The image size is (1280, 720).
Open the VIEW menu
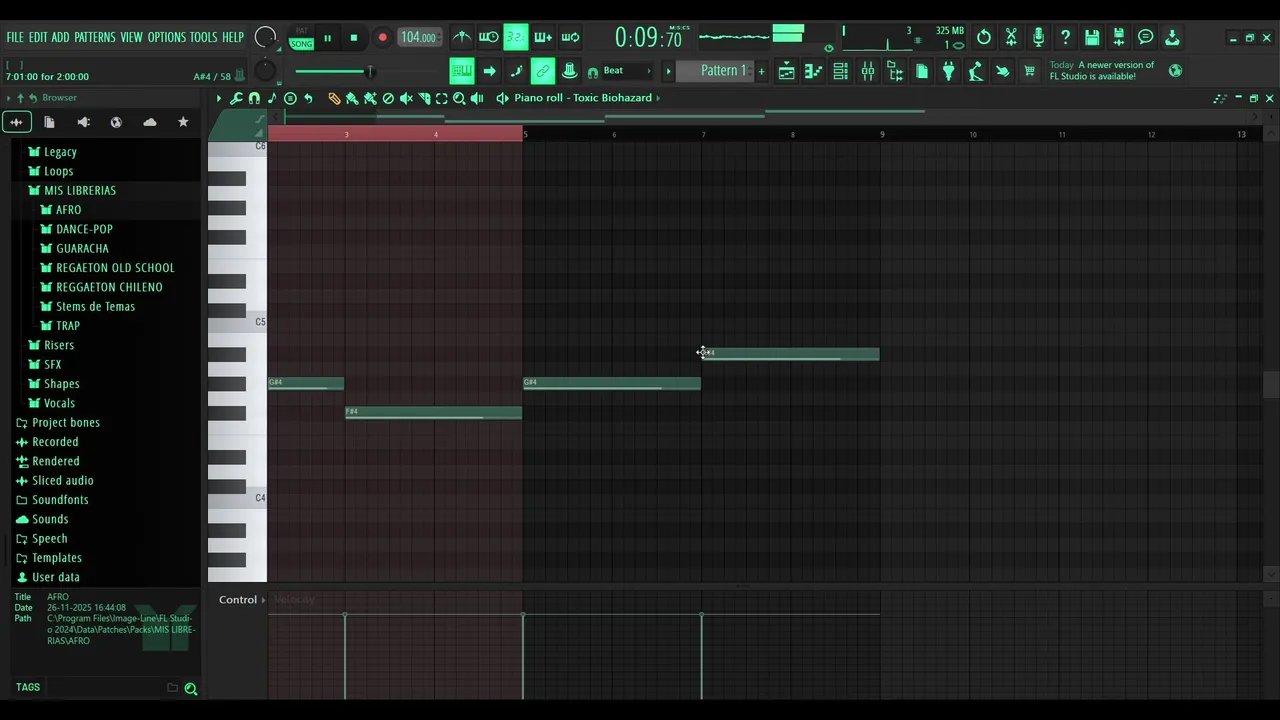click(x=132, y=38)
